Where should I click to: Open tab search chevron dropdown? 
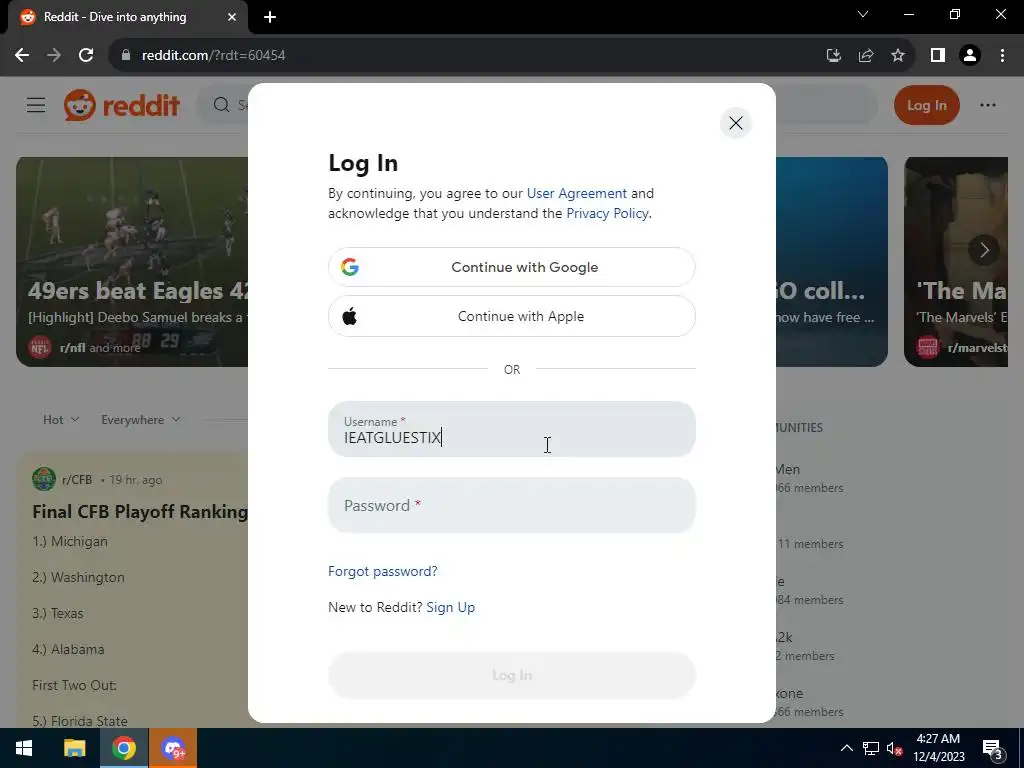[x=863, y=14]
